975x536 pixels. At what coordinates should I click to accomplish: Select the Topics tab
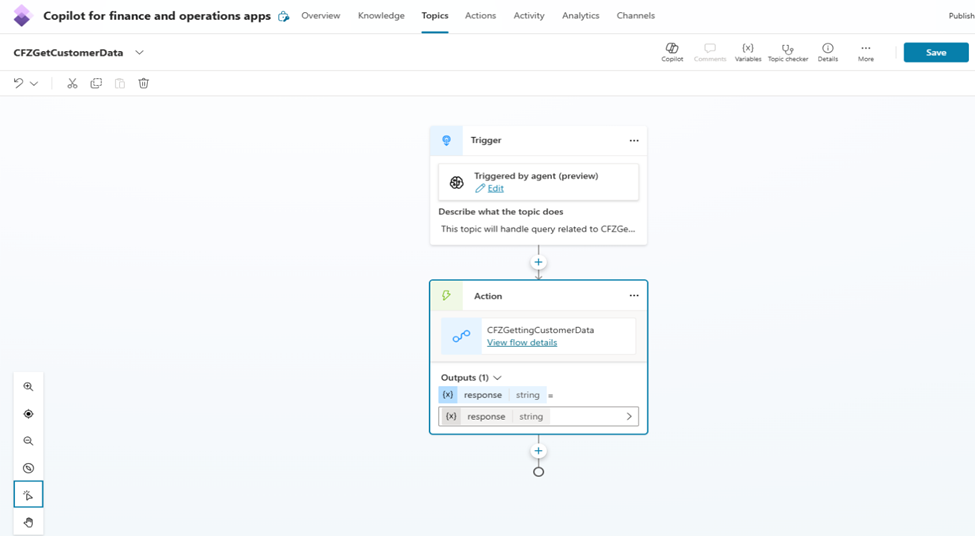click(435, 16)
